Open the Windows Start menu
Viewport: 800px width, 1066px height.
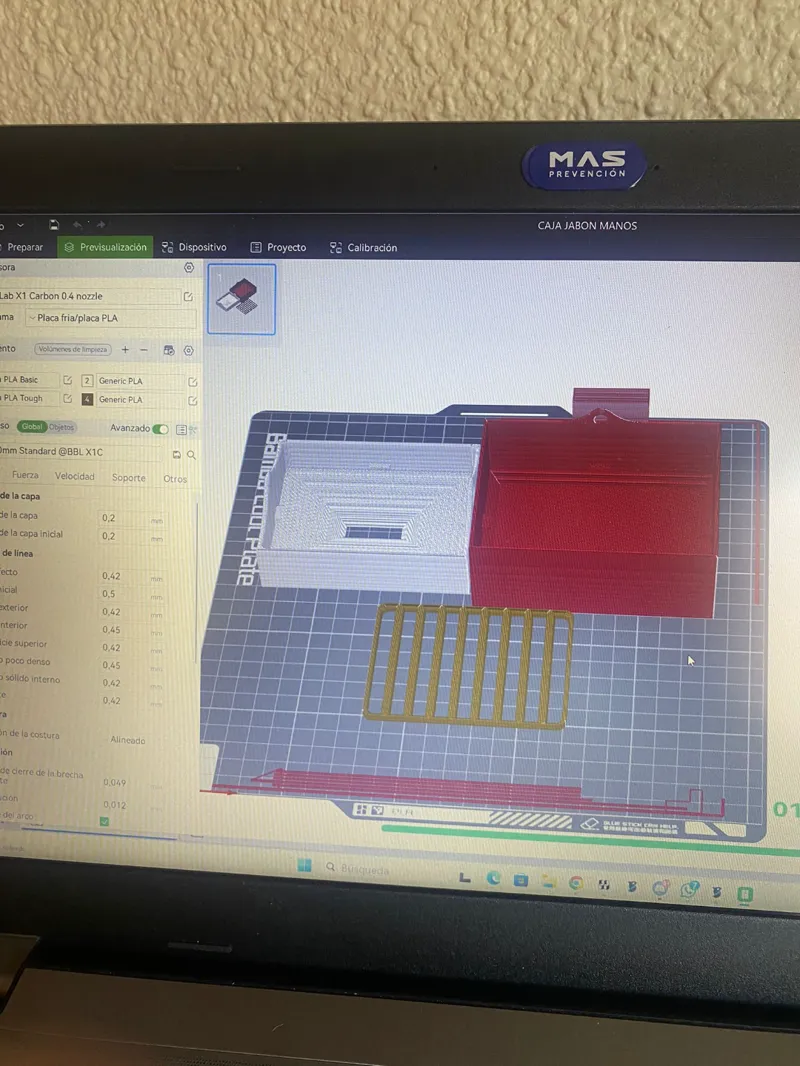[305, 865]
